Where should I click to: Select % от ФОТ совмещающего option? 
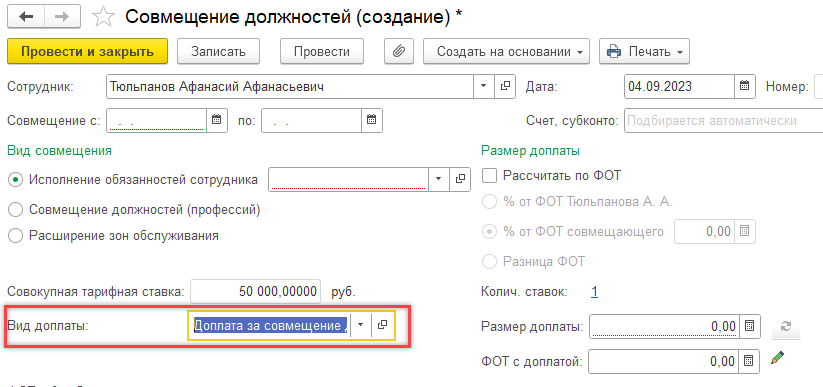(489, 232)
